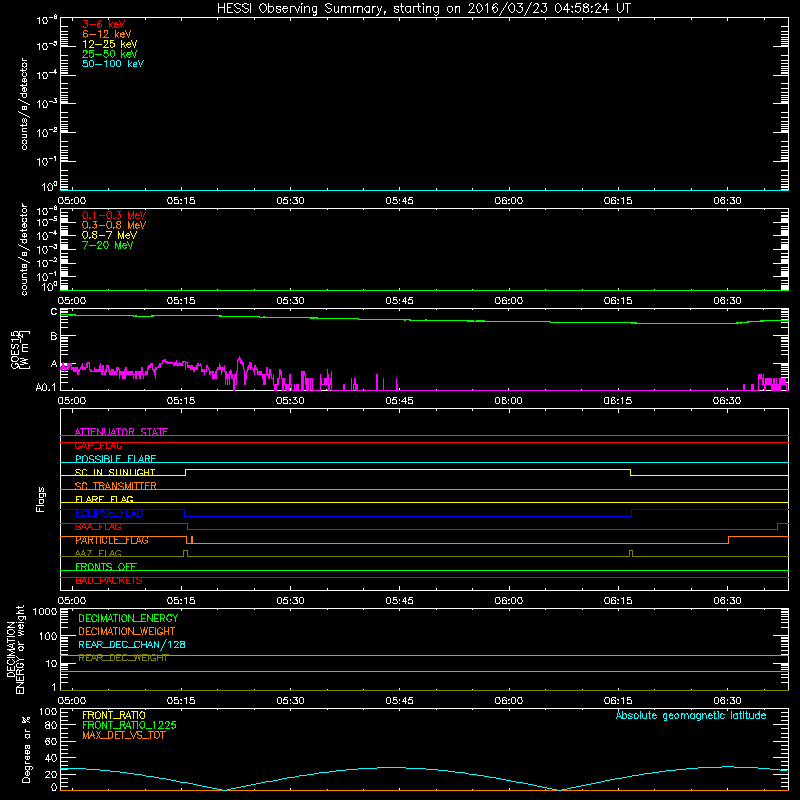Select the PARTICLE_FLAG label

coord(112,540)
